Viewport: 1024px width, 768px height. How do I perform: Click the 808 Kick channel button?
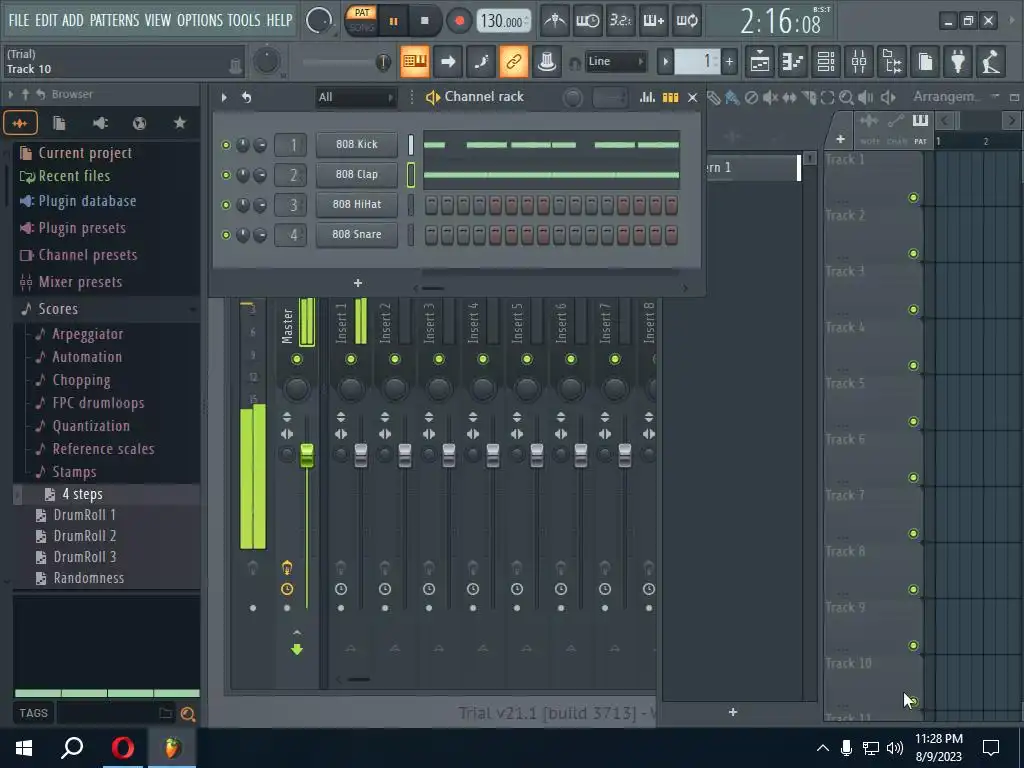(x=357, y=144)
